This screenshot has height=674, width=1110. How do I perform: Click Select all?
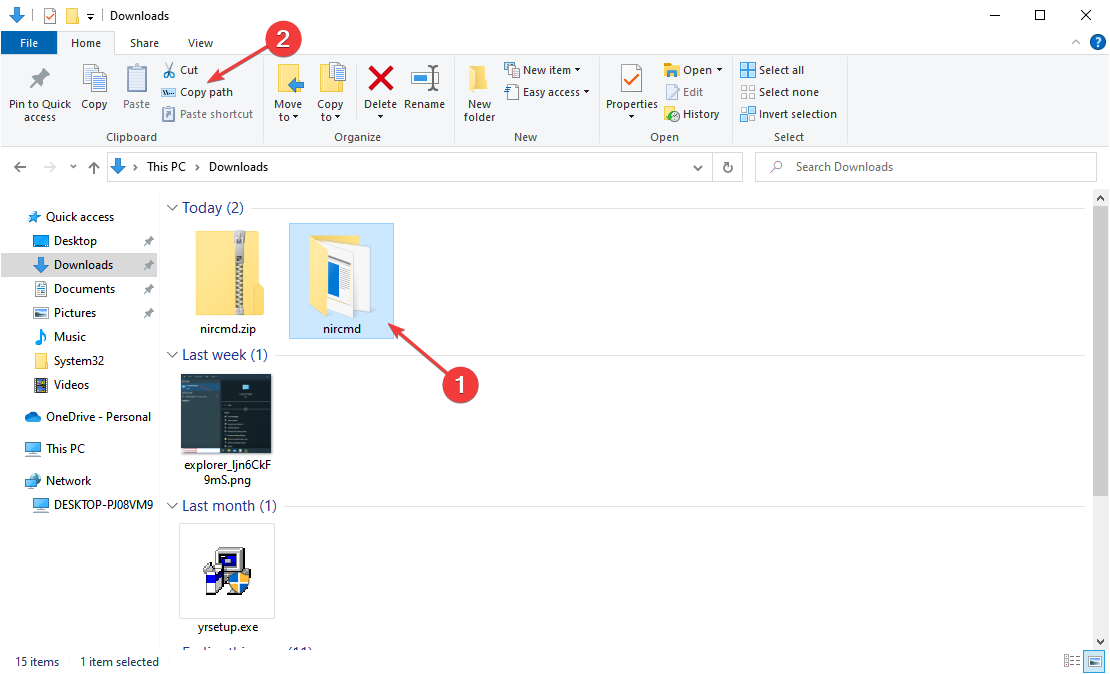tap(772, 70)
